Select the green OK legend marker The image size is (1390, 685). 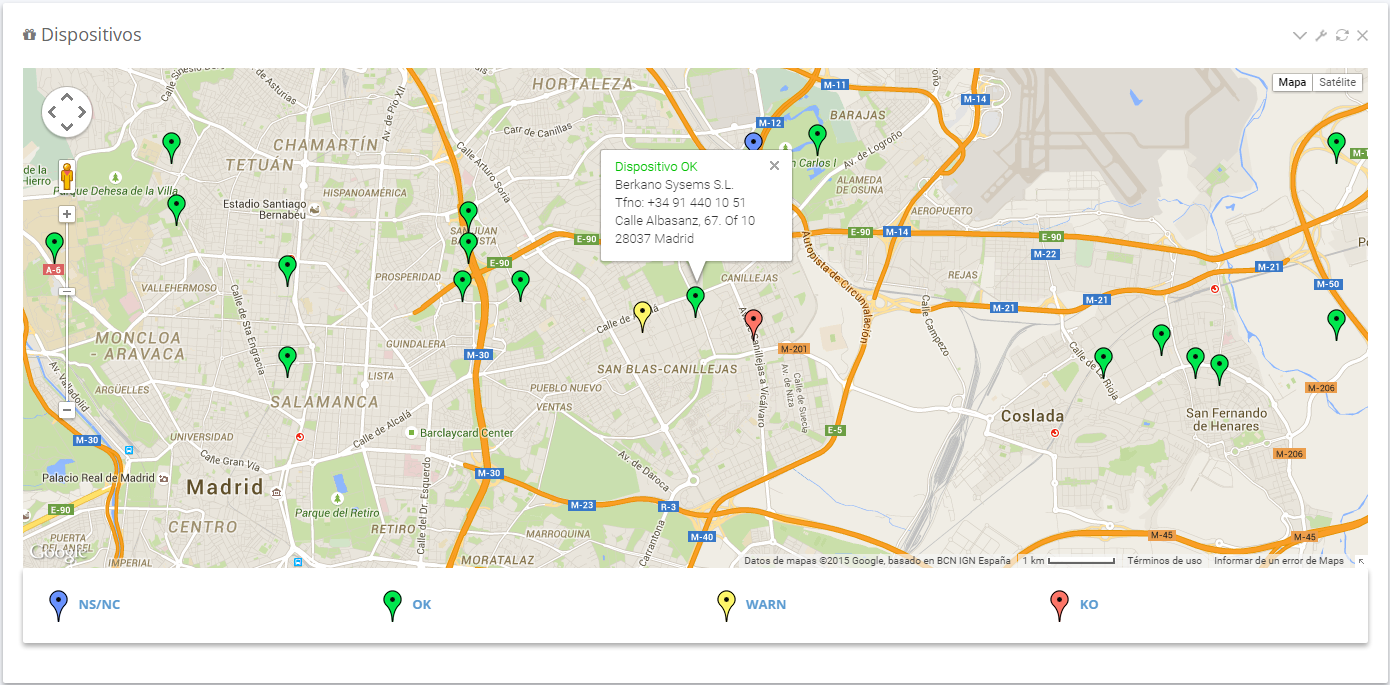(x=392, y=601)
